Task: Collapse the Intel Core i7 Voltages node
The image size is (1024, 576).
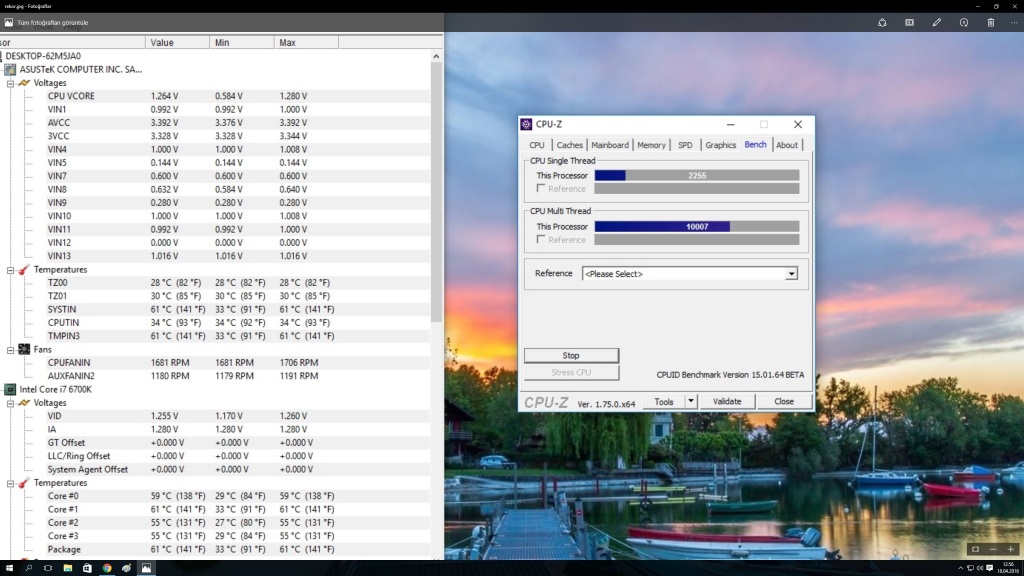Action: (10, 403)
